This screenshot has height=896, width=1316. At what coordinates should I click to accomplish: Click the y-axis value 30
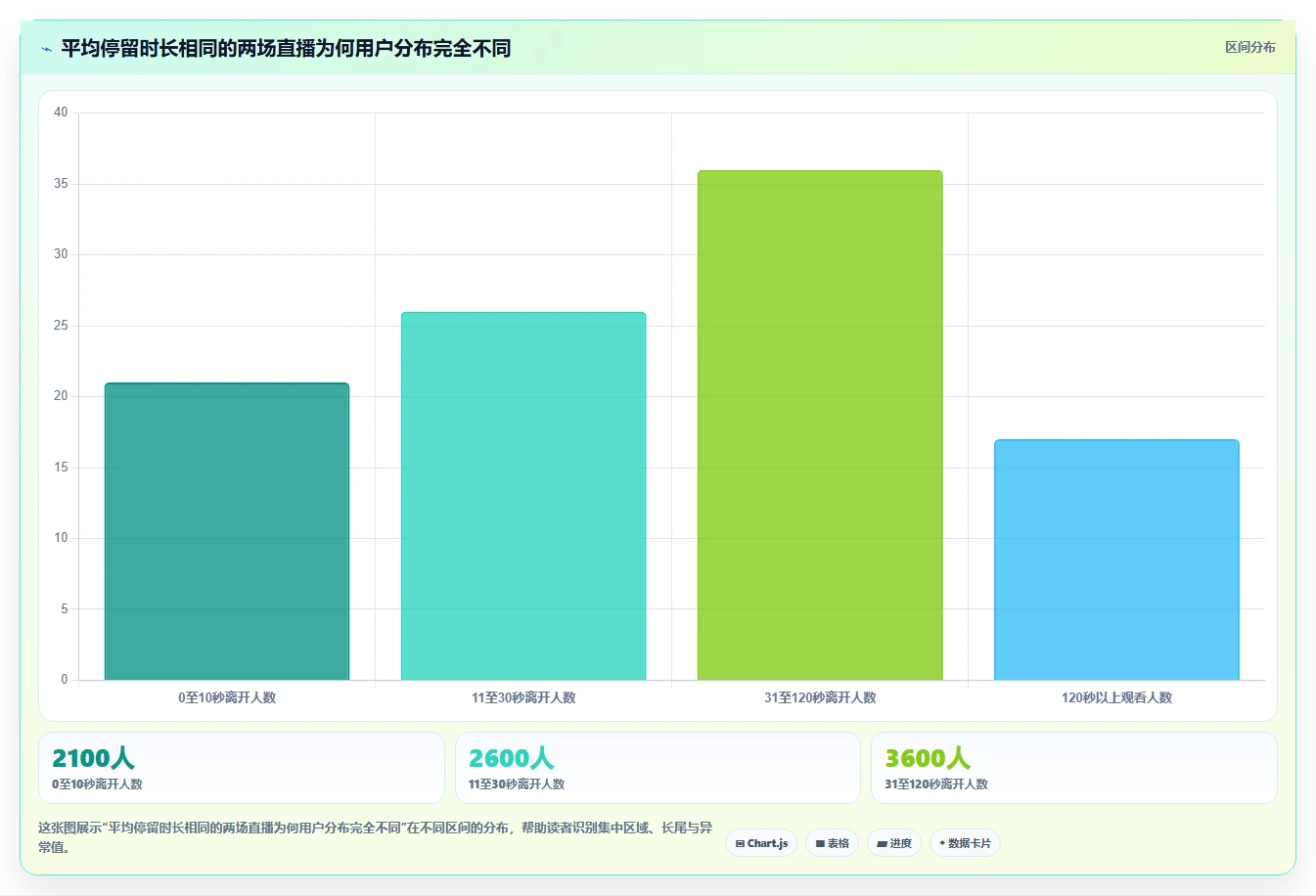pyautogui.click(x=61, y=254)
